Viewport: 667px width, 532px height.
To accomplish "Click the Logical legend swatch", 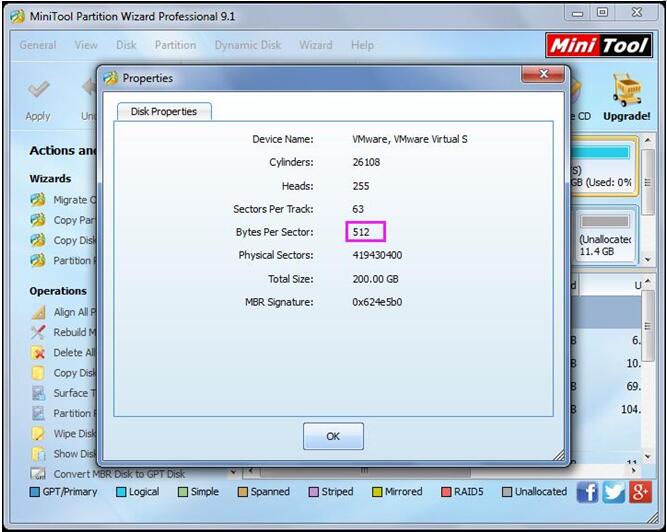I will (121, 492).
